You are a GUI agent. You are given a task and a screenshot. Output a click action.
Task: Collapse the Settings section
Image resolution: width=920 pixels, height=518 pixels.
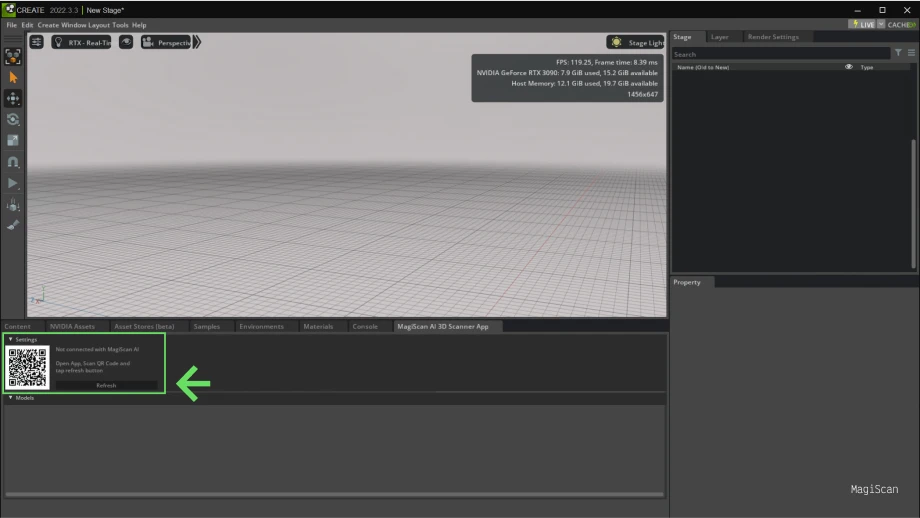coord(11,340)
